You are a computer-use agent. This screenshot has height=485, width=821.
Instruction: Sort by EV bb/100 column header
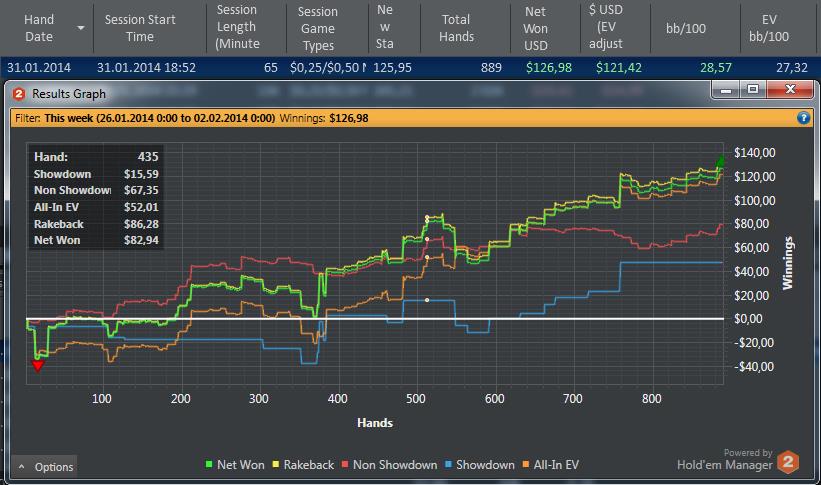(x=769, y=28)
